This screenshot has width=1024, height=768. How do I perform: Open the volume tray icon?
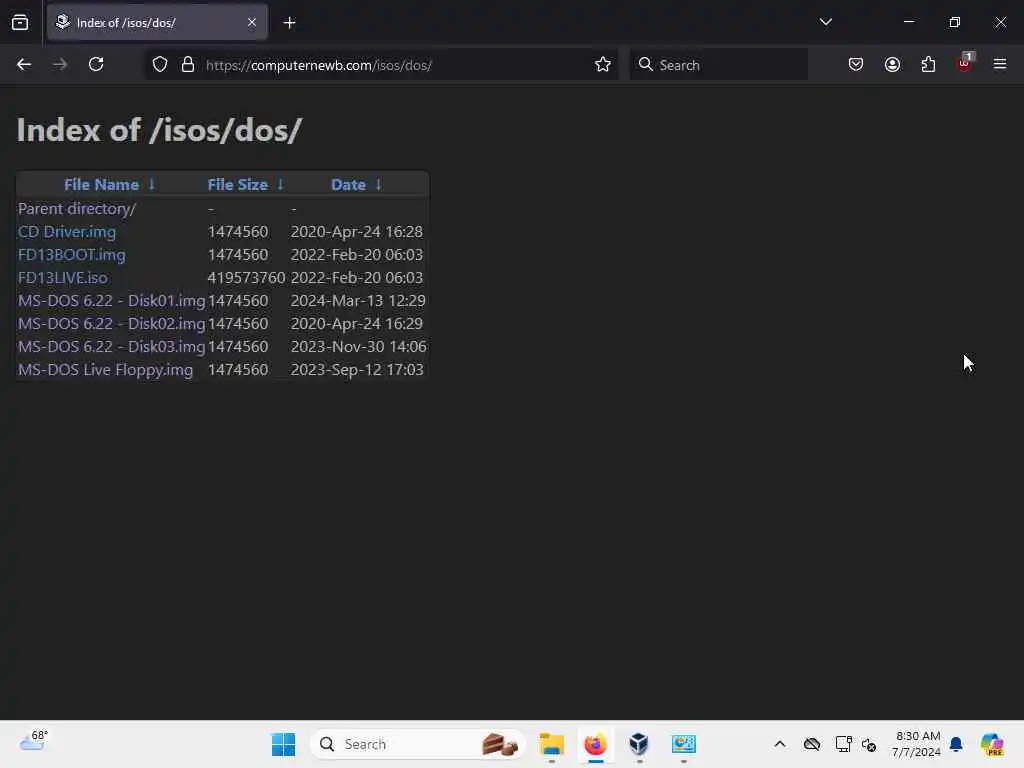coord(869,744)
